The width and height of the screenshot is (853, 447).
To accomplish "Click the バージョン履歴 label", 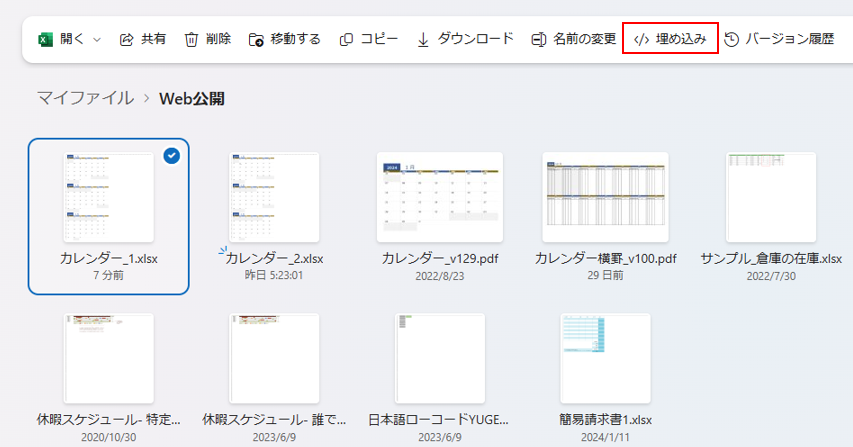I will [789, 39].
